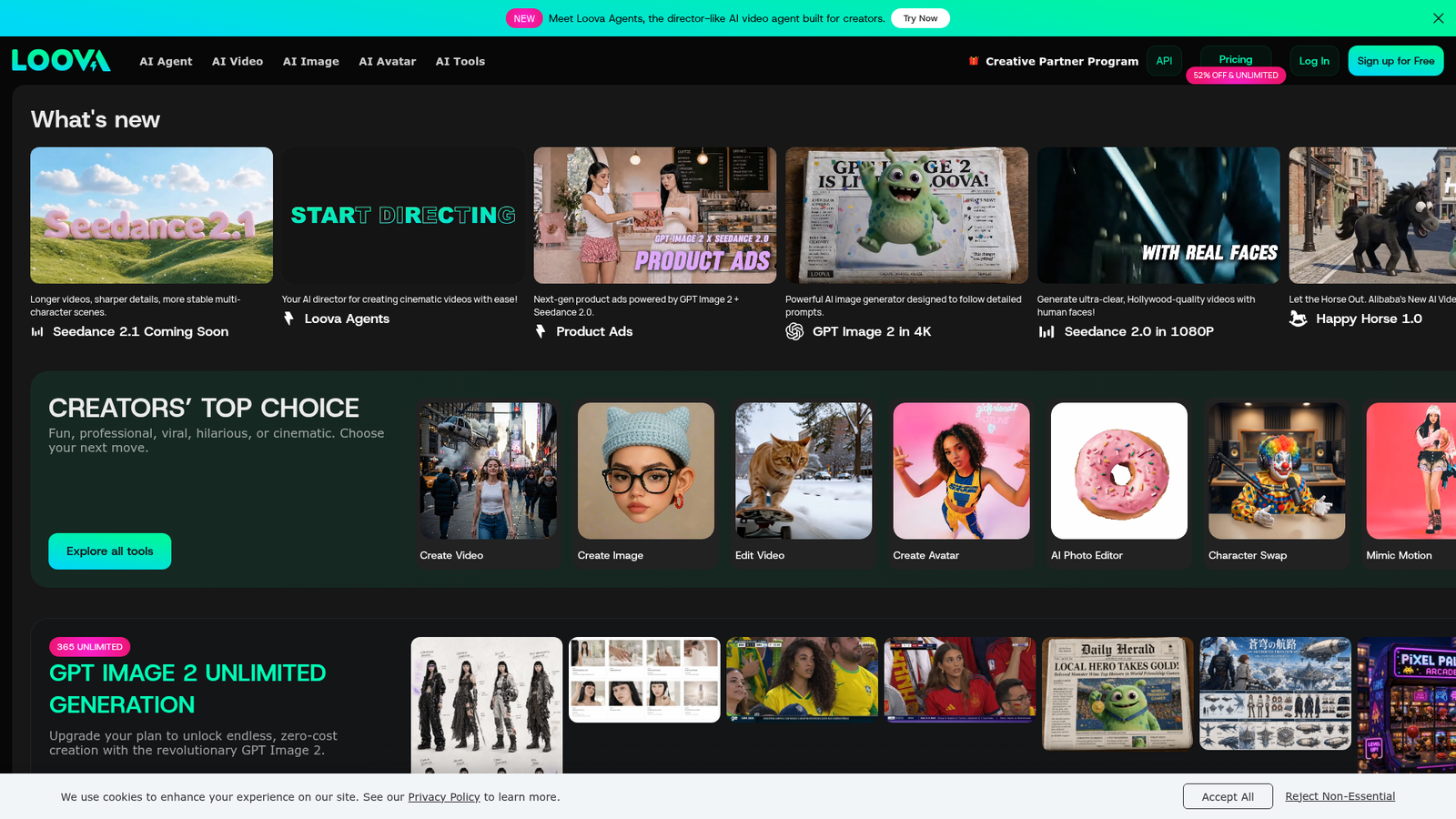Open the AI Tools menu
Image resolution: width=1456 pixels, height=819 pixels.
click(x=460, y=61)
